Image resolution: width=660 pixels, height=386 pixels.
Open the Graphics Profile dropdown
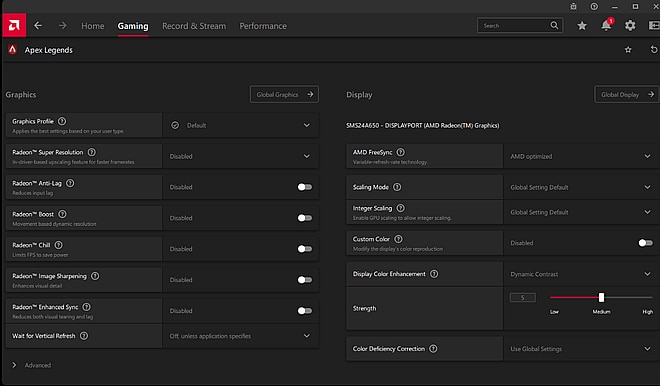tap(241, 125)
